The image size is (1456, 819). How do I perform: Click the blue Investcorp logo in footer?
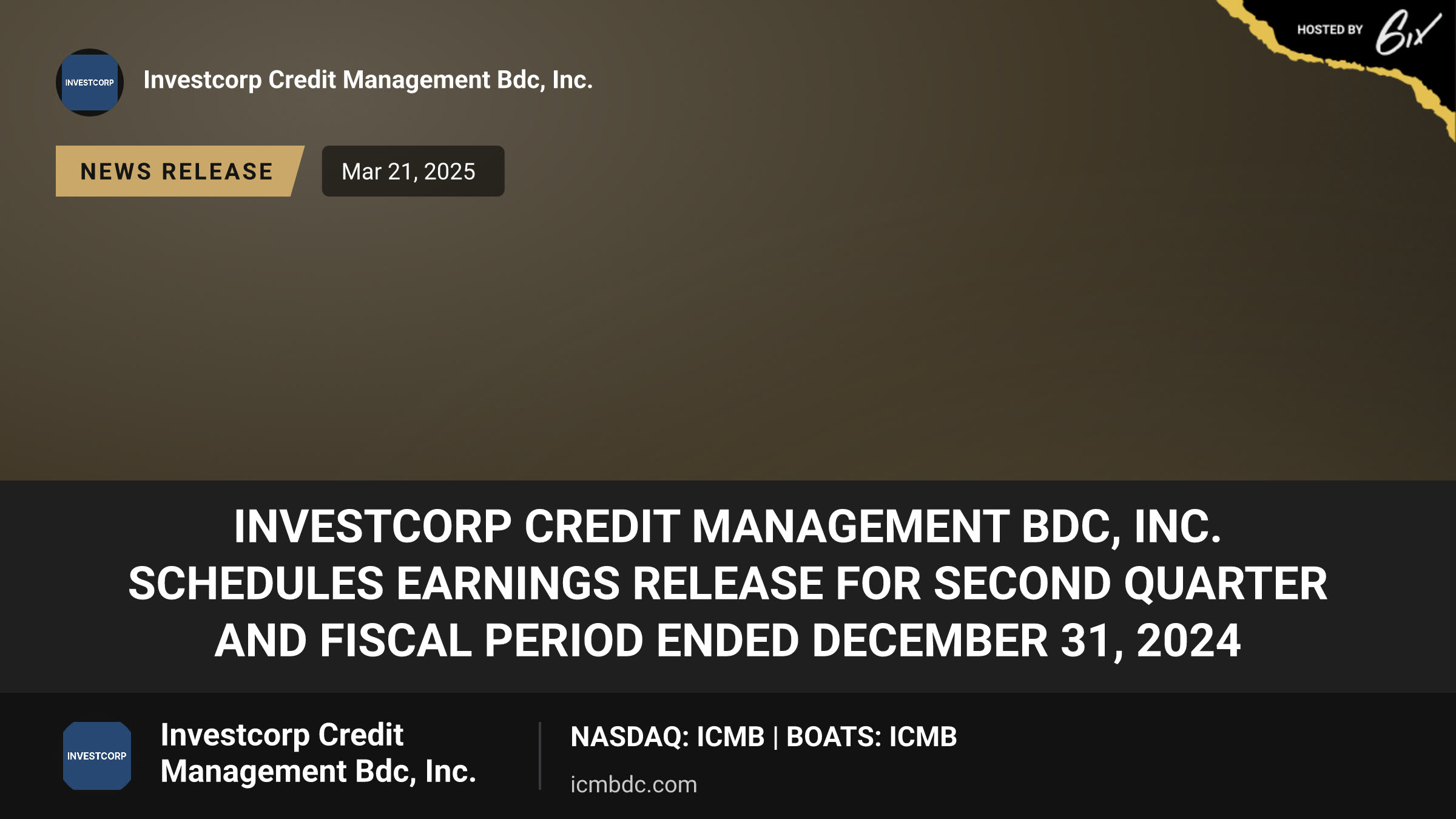click(x=97, y=756)
